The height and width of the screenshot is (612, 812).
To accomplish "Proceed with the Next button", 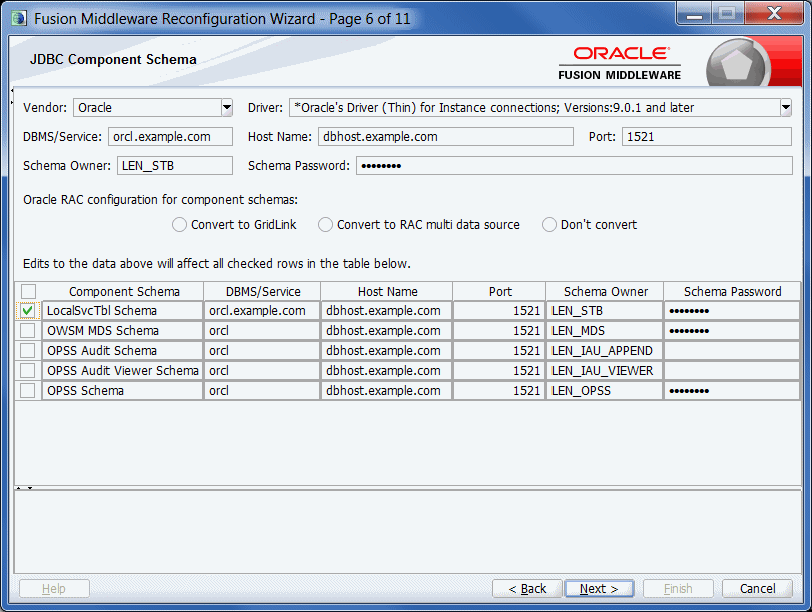I will point(599,589).
